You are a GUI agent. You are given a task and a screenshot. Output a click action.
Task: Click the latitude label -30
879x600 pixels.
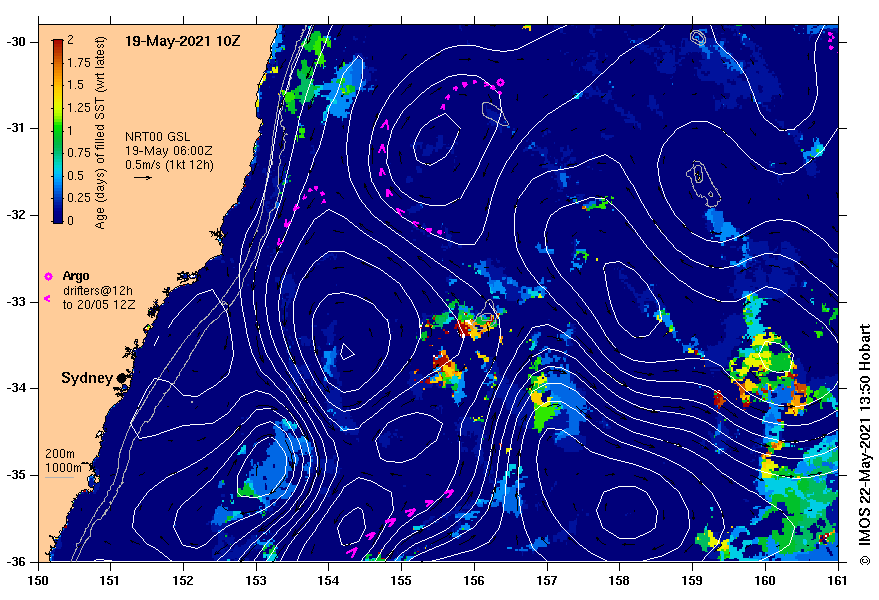click(15, 42)
